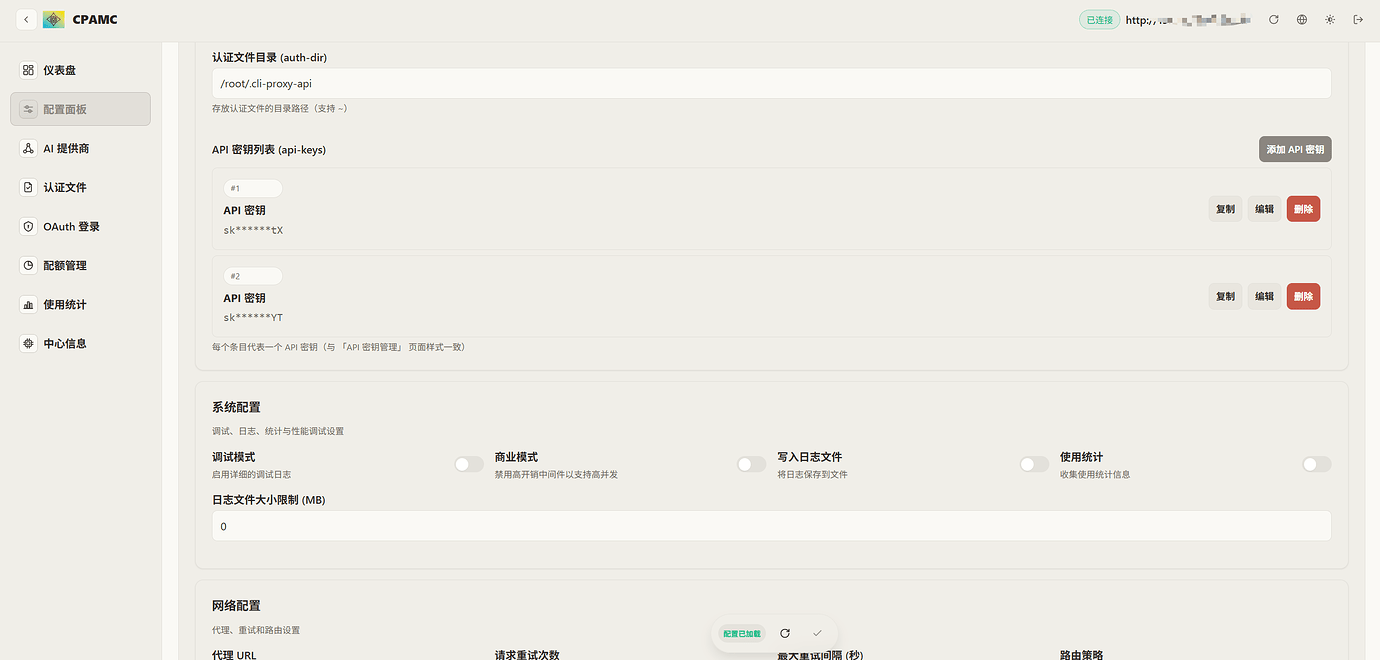Open the 配额管理 clock icon
This screenshot has height=660, width=1380.
point(28,265)
